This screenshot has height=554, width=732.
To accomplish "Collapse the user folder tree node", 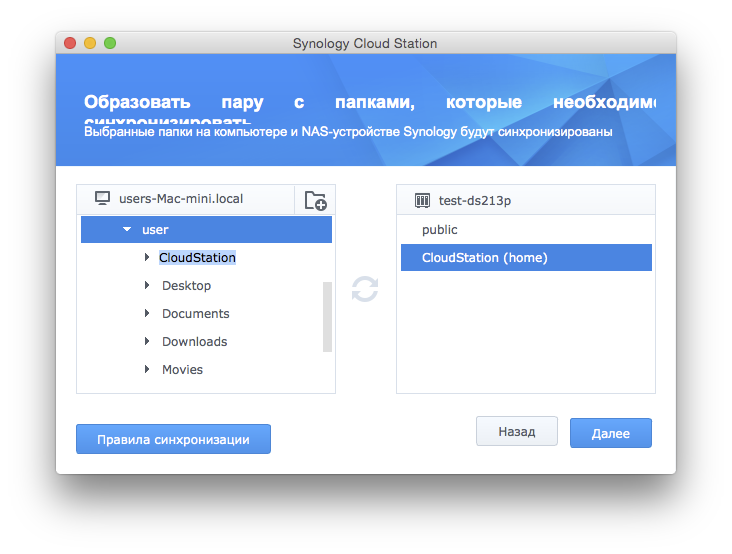I will pos(127,229).
